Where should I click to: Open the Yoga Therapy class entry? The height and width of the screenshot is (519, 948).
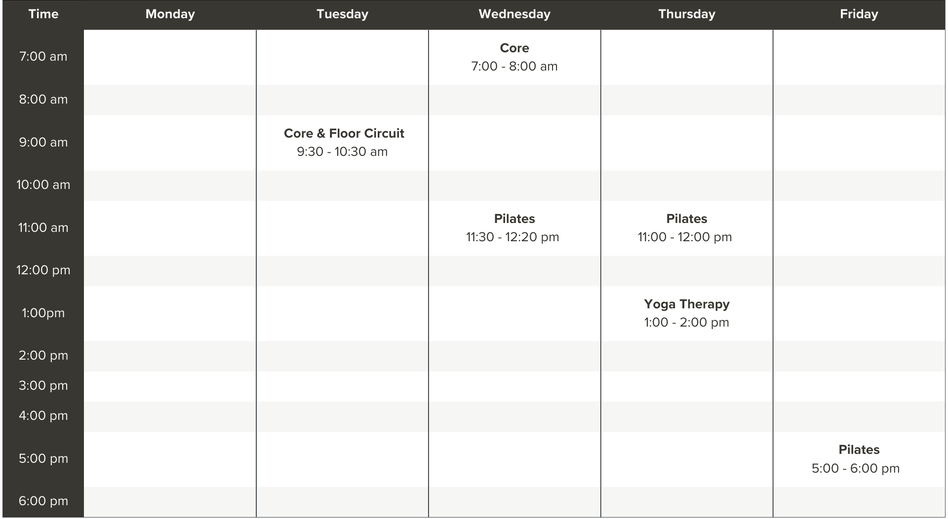coord(686,313)
